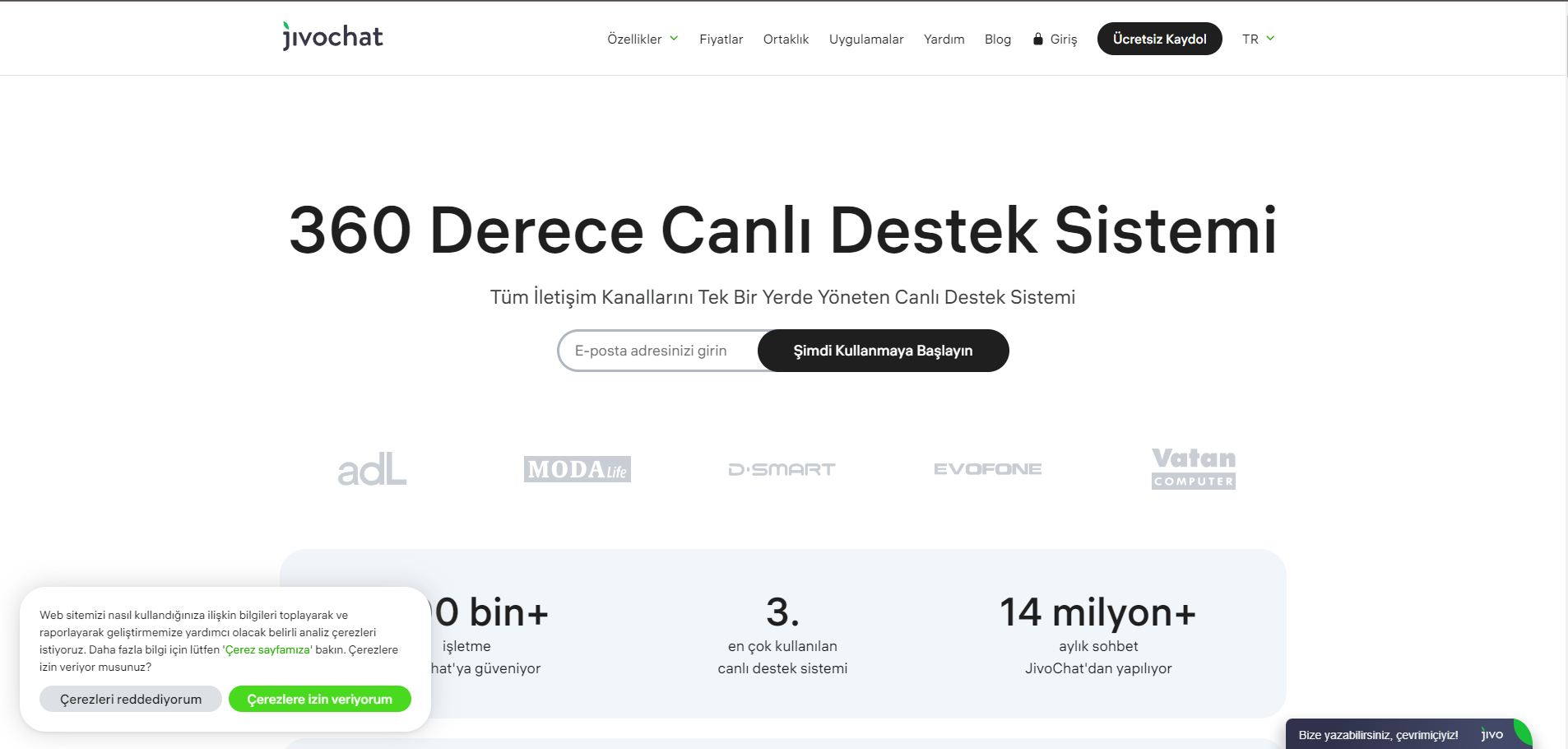Viewport: 1568px width, 749px height.
Task: Expand the Özellikler dropdown menu
Action: pyautogui.click(x=643, y=39)
